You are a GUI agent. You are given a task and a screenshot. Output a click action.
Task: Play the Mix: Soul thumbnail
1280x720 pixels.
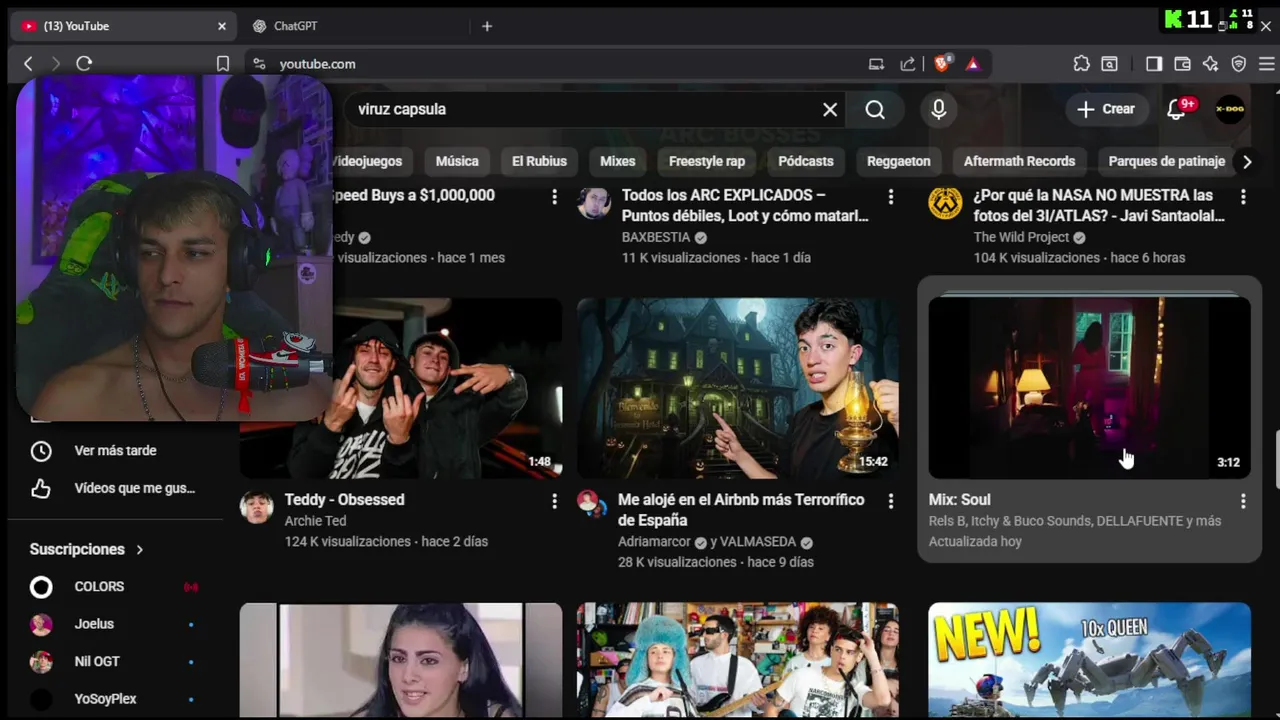tap(1090, 388)
